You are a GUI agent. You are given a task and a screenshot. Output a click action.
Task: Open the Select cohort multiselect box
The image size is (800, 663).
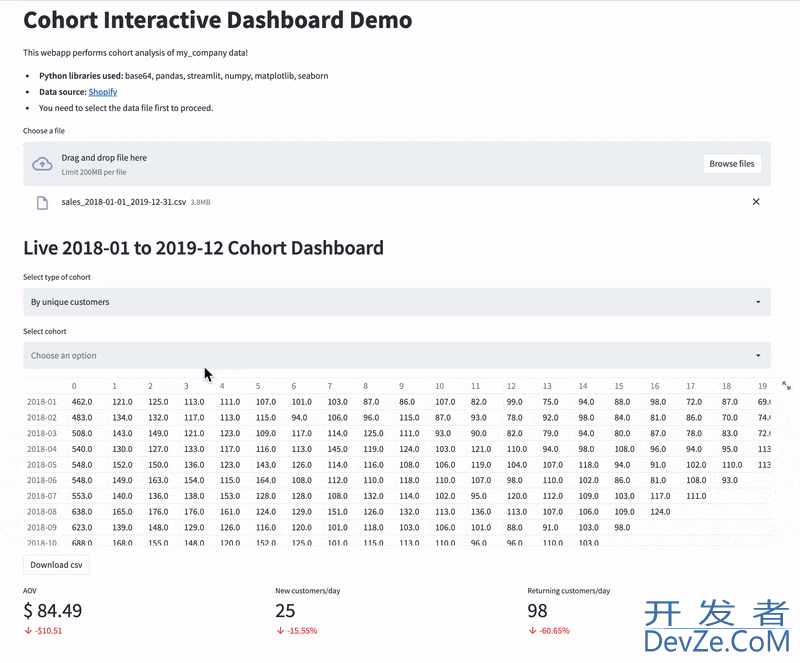click(x=396, y=355)
